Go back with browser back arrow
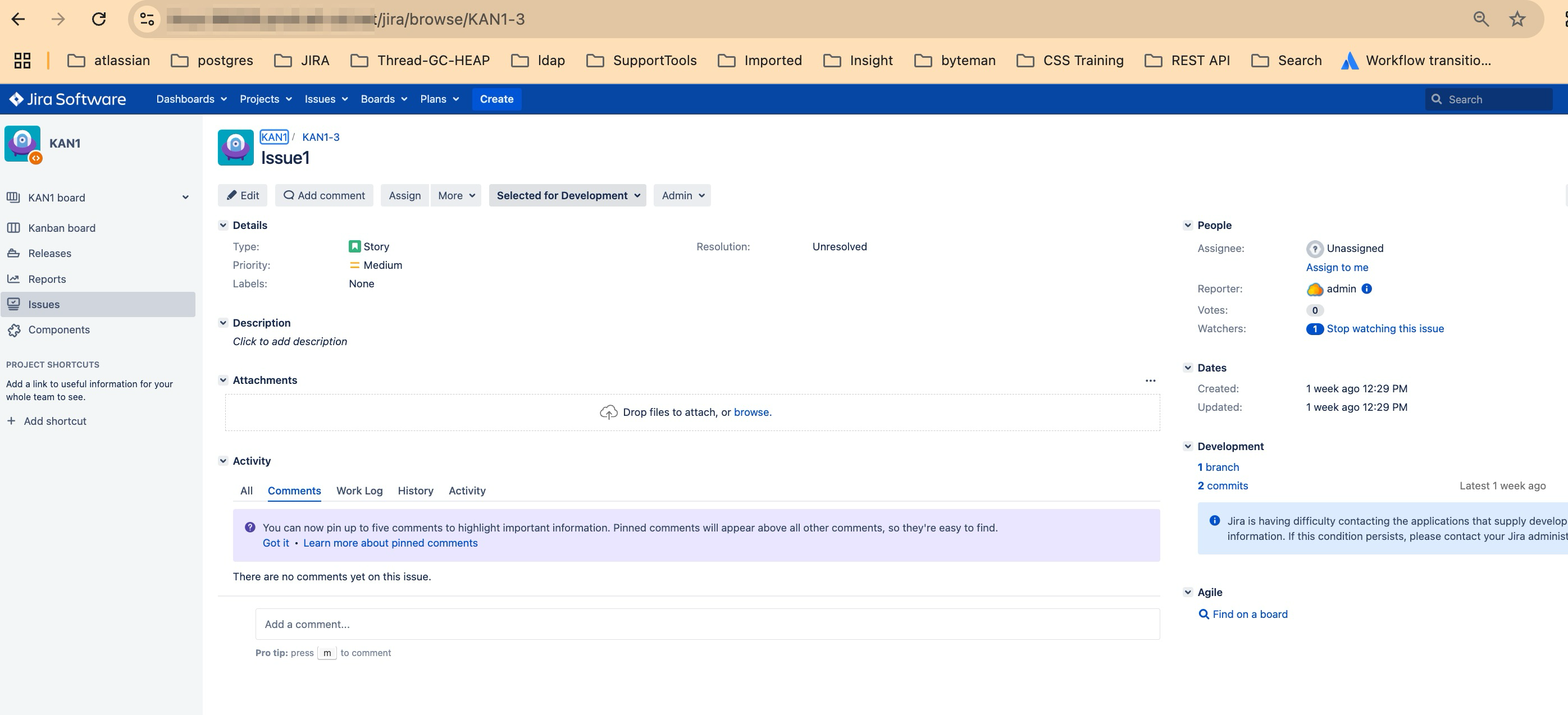This screenshot has height=715, width=1568. [19, 19]
